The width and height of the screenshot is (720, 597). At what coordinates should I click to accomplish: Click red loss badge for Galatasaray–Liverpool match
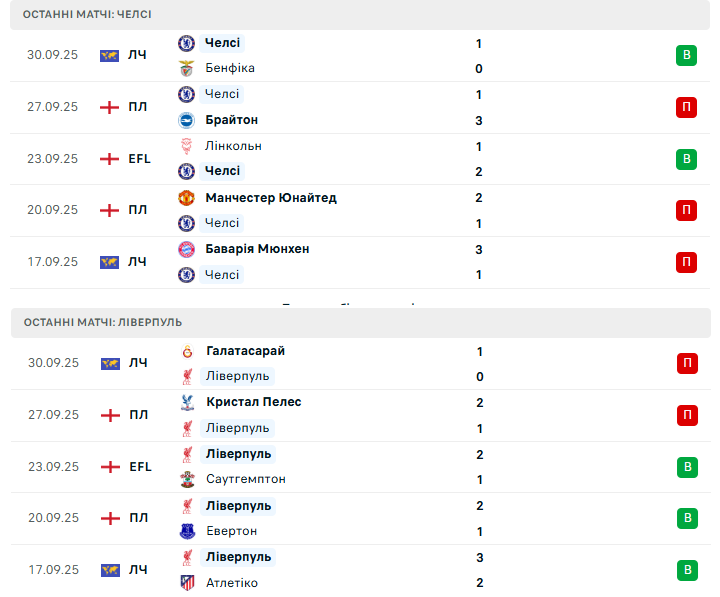(x=686, y=363)
